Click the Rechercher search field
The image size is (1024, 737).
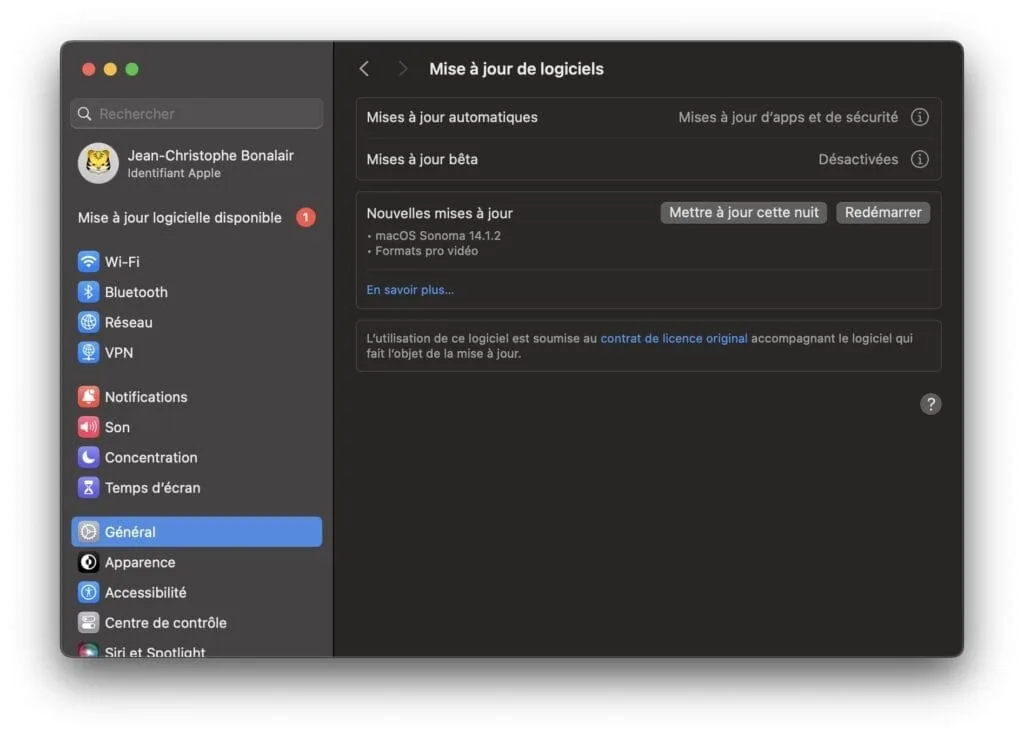[196, 113]
